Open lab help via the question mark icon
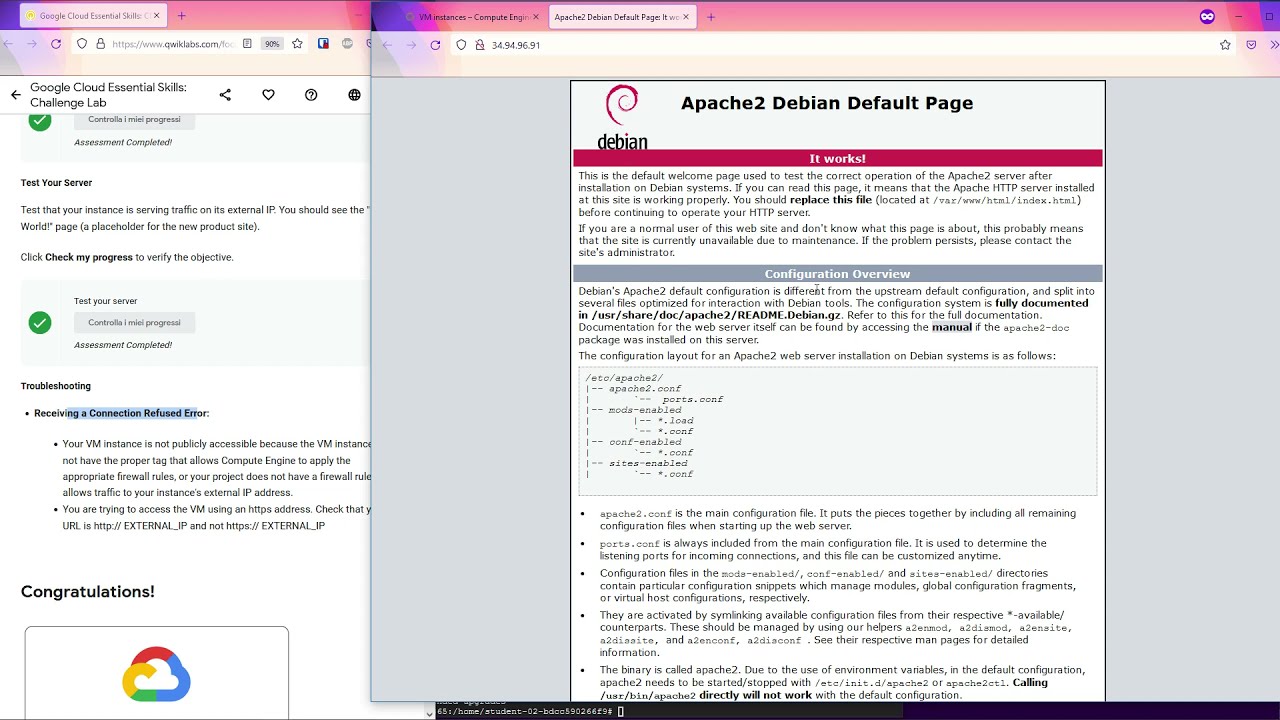 [311, 95]
